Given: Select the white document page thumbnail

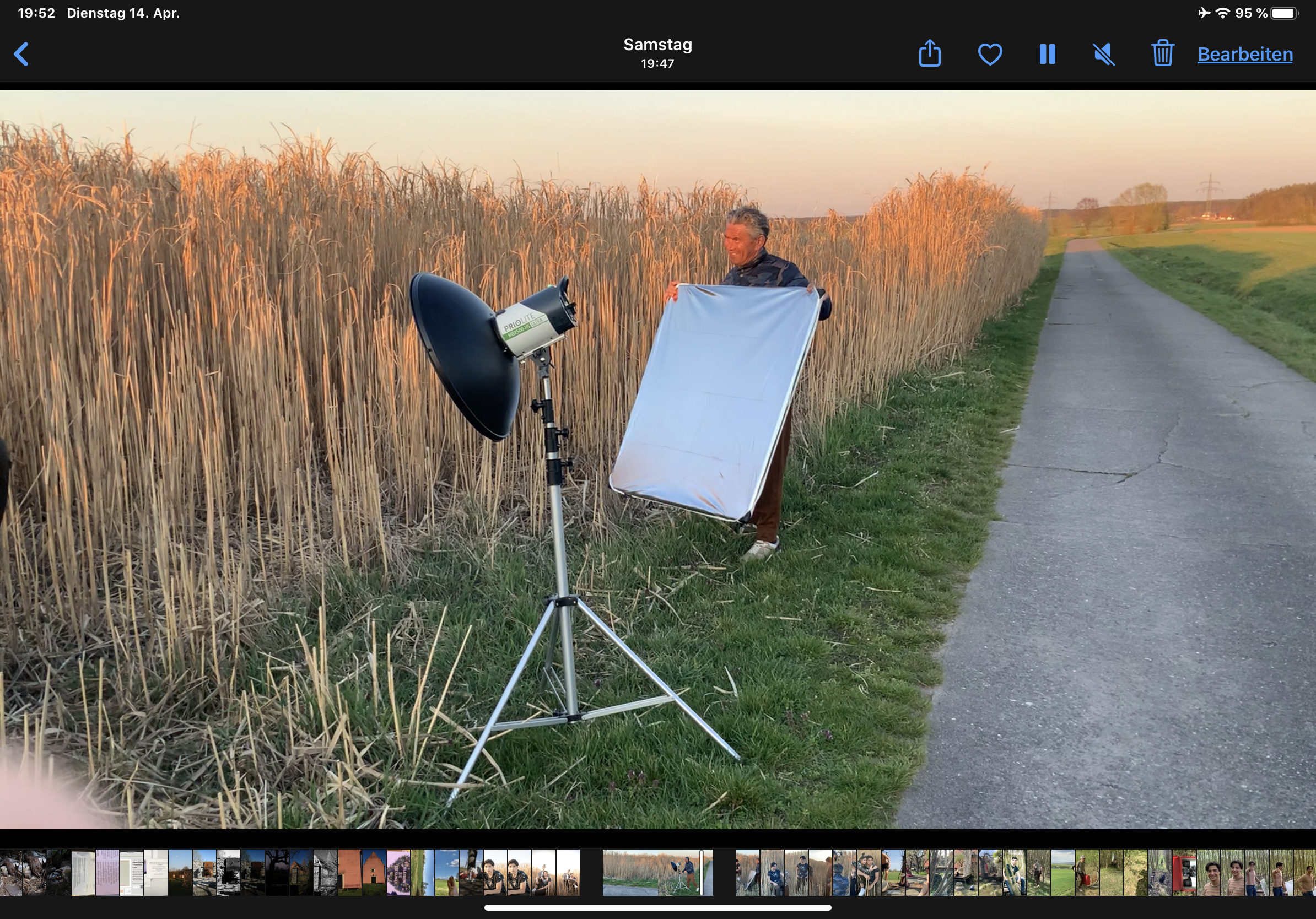Looking at the screenshot, I should tap(83, 873).
